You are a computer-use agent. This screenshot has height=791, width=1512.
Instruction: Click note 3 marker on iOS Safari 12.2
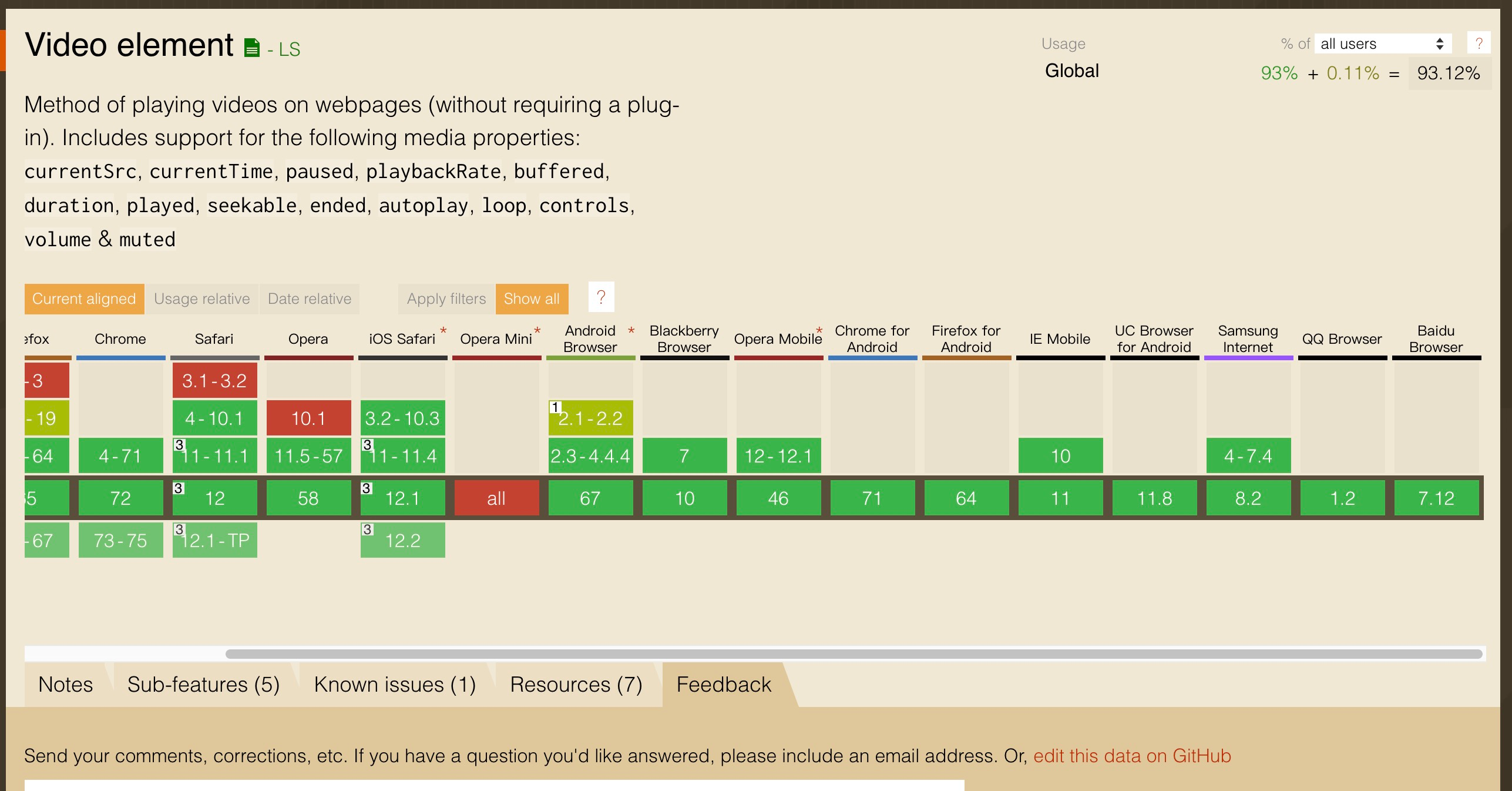point(367,529)
